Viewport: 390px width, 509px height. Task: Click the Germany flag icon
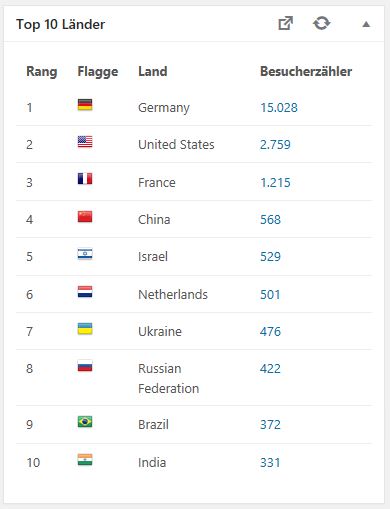tap(85, 105)
